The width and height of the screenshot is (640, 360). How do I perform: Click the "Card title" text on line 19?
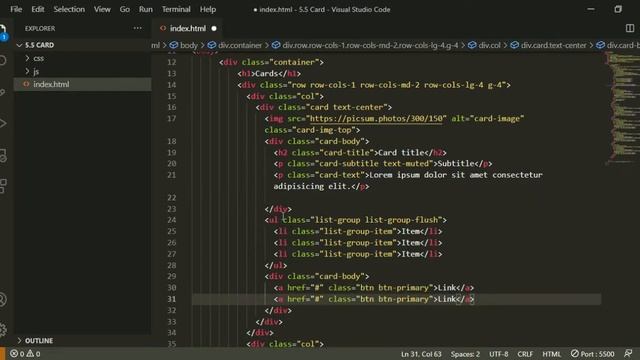point(401,152)
